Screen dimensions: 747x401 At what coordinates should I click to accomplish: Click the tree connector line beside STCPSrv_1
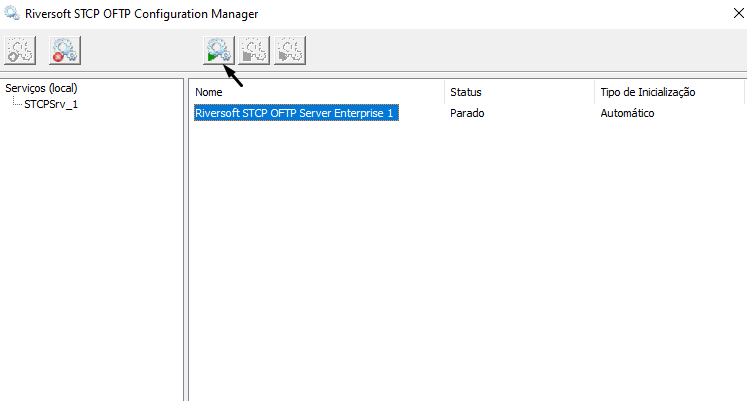point(17,102)
